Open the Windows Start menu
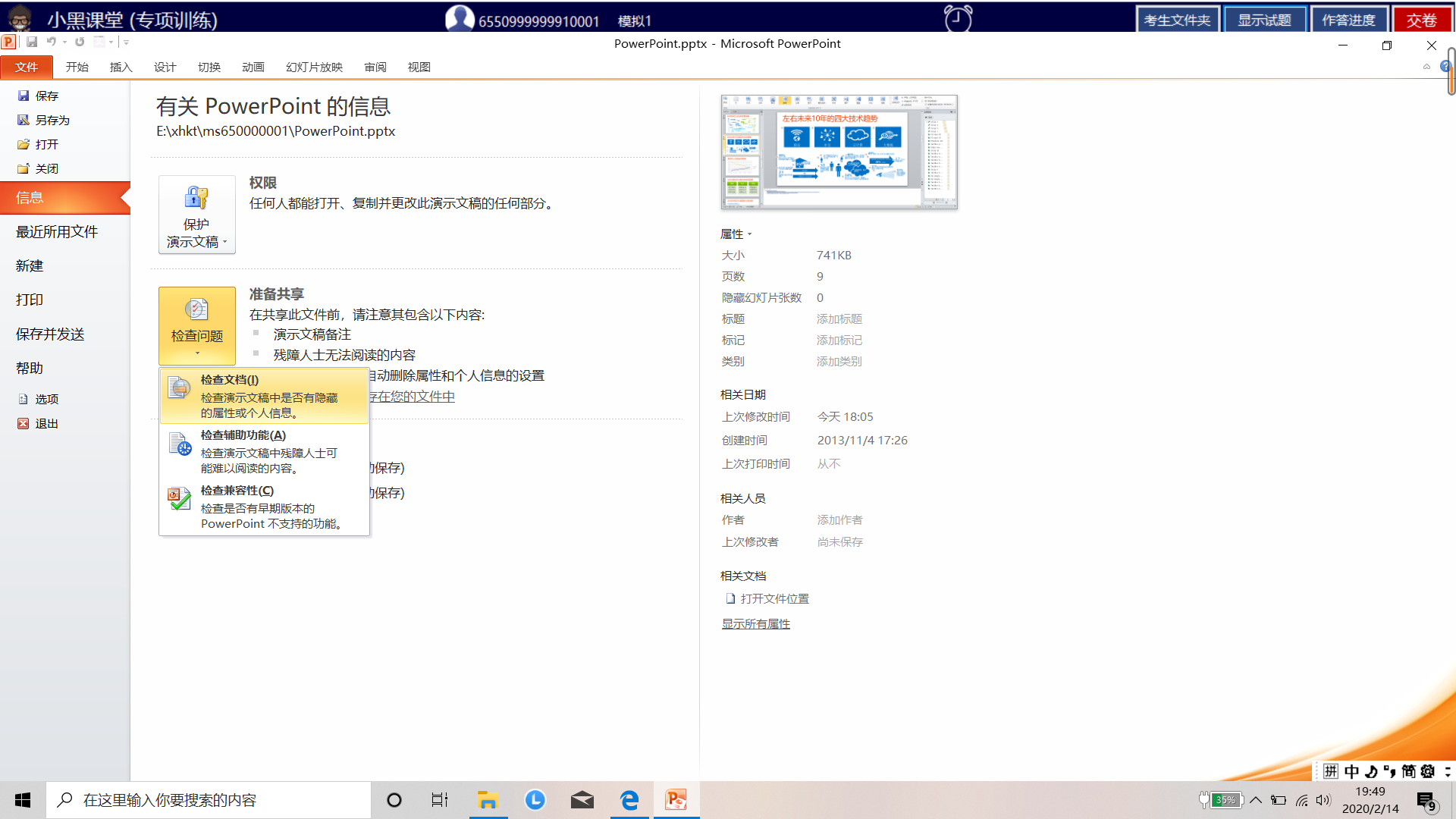 [x=23, y=800]
